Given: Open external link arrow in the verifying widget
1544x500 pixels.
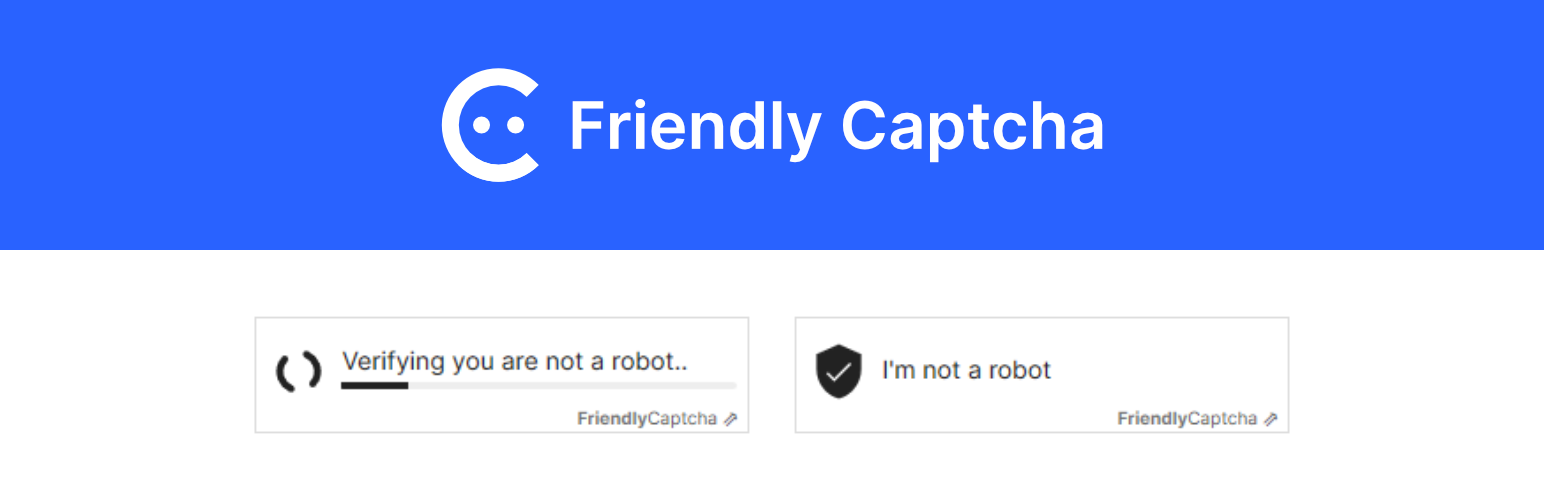Looking at the screenshot, I should (x=730, y=419).
